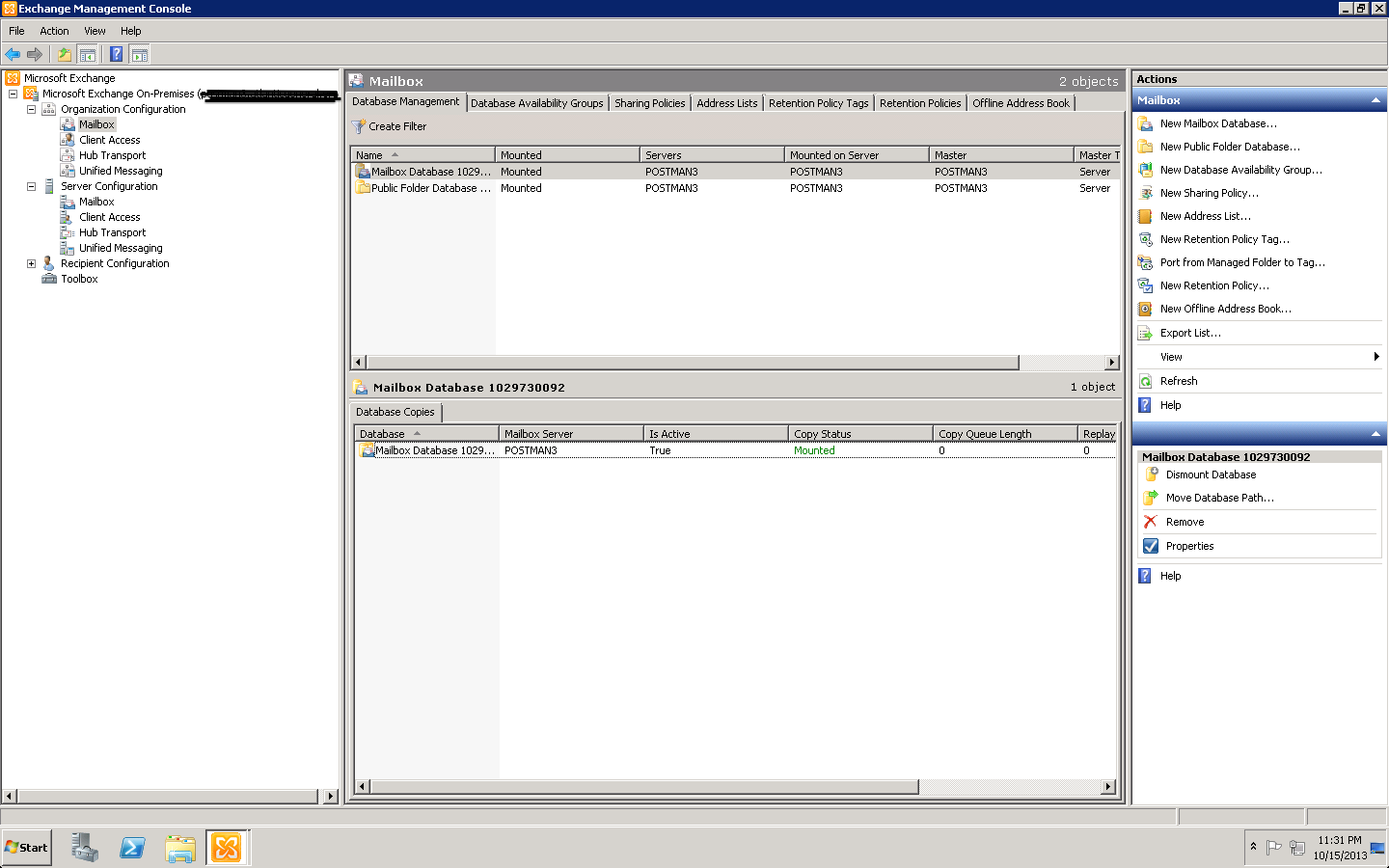The height and width of the screenshot is (868, 1389).
Task: Click the Port from Managed Folder icon
Action: tap(1145, 262)
